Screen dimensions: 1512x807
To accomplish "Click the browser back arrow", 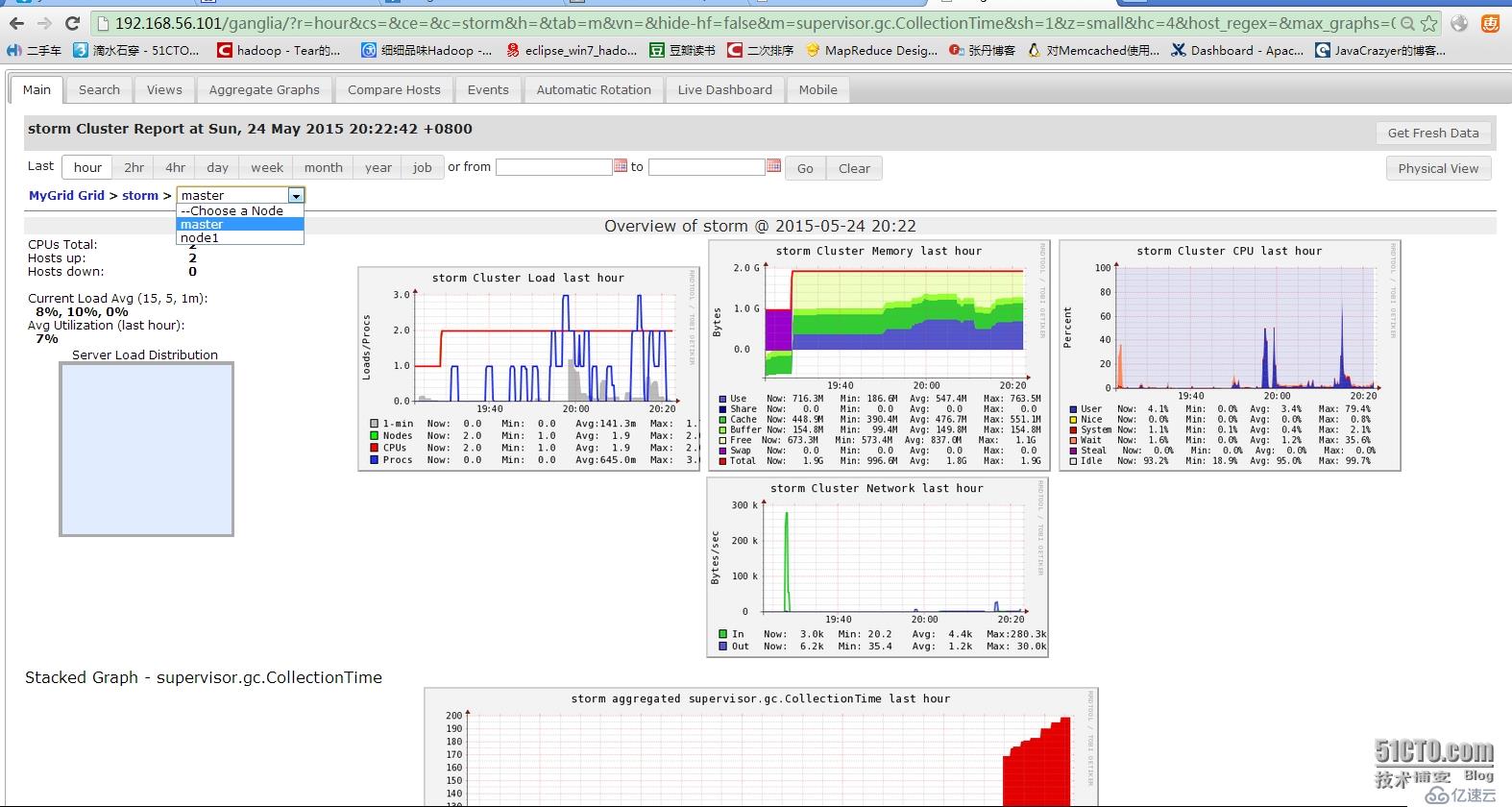I will click(x=17, y=23).
